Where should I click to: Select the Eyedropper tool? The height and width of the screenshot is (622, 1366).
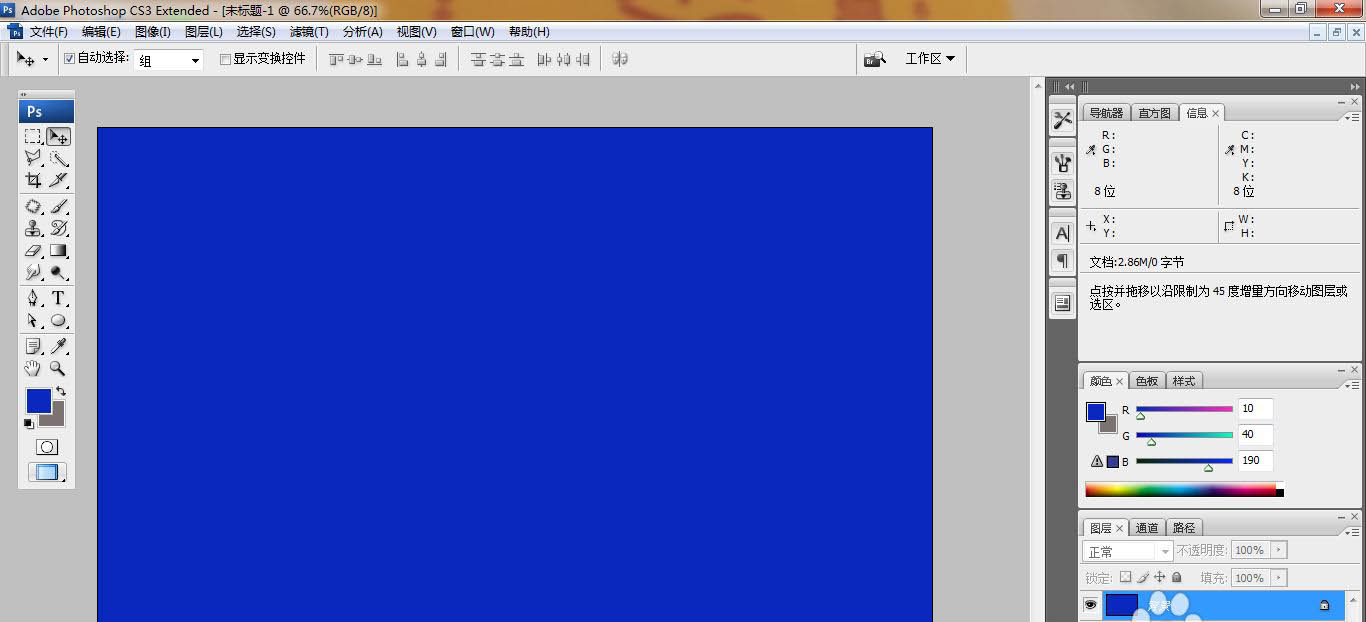tap(59, 347)
